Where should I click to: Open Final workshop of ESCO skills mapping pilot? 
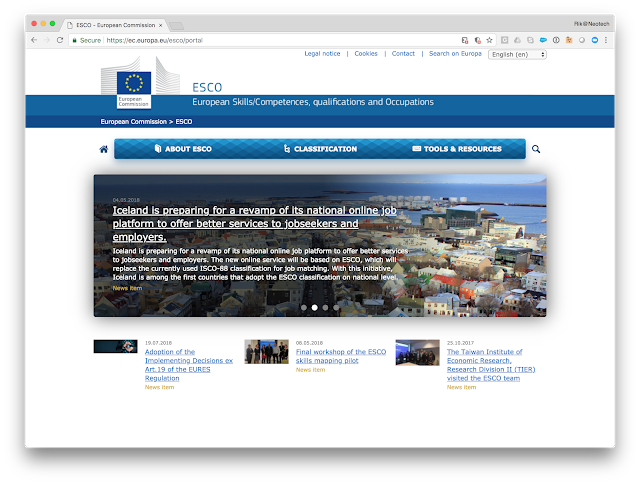341,356
